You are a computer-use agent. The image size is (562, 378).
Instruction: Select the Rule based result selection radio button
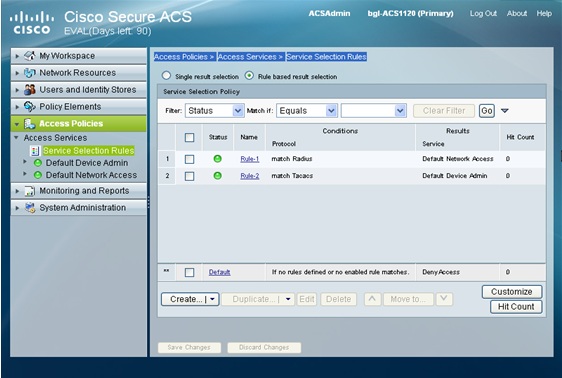(x=249, y=76)
